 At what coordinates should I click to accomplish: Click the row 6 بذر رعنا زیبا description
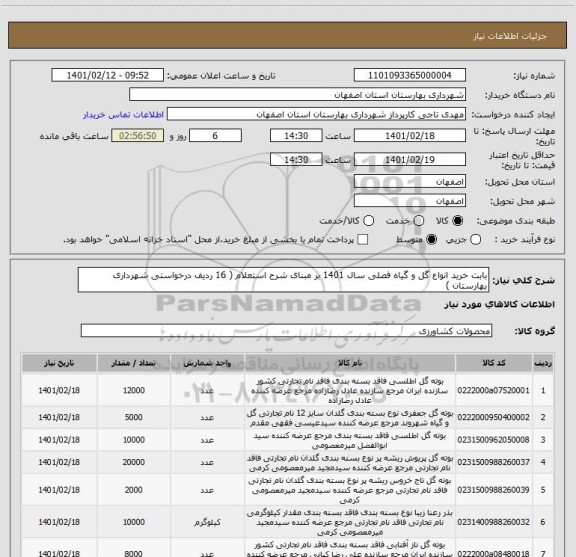click(350, 522)
